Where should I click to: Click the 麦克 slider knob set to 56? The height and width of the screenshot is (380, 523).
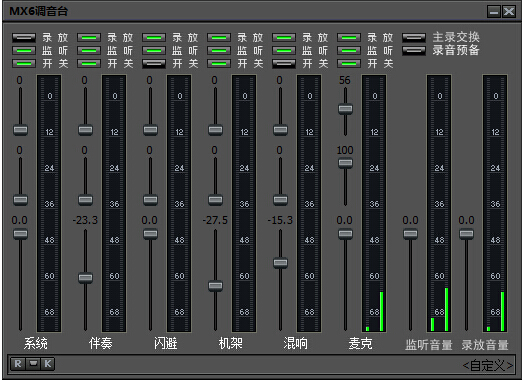click(x=345, y=109)
